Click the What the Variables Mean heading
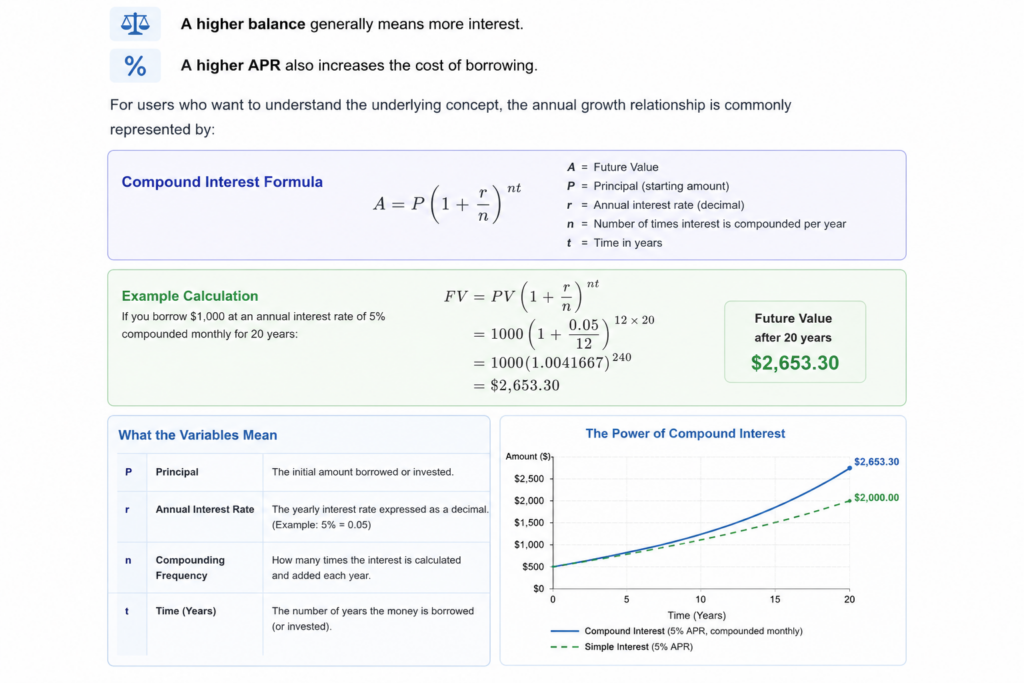Image resolution: width=1024 pixels, height=683 pixels. [198, 435]
